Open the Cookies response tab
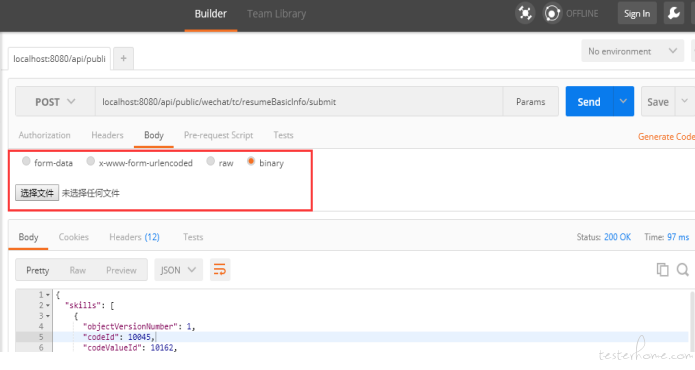The height and width of the screenshot is (370, 695). (x=74, y=237)
